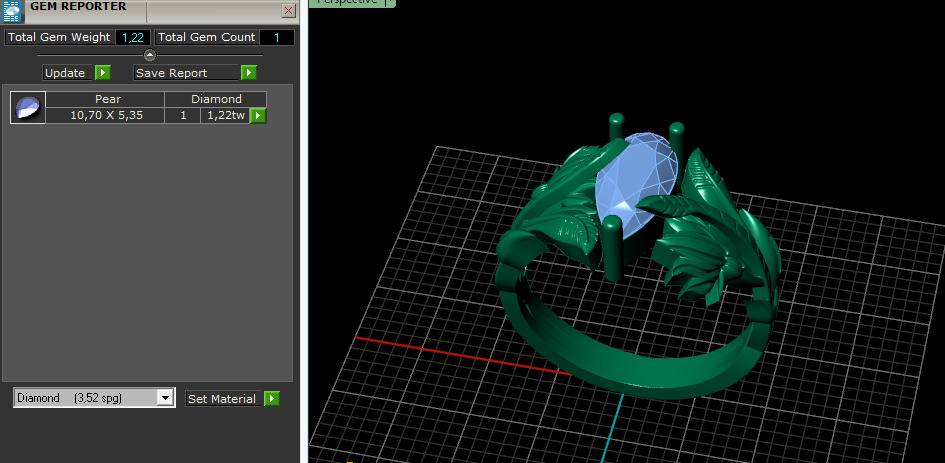Click the Update button
The width and height of the screenshot is (945, 463).
tap(68, 73)
